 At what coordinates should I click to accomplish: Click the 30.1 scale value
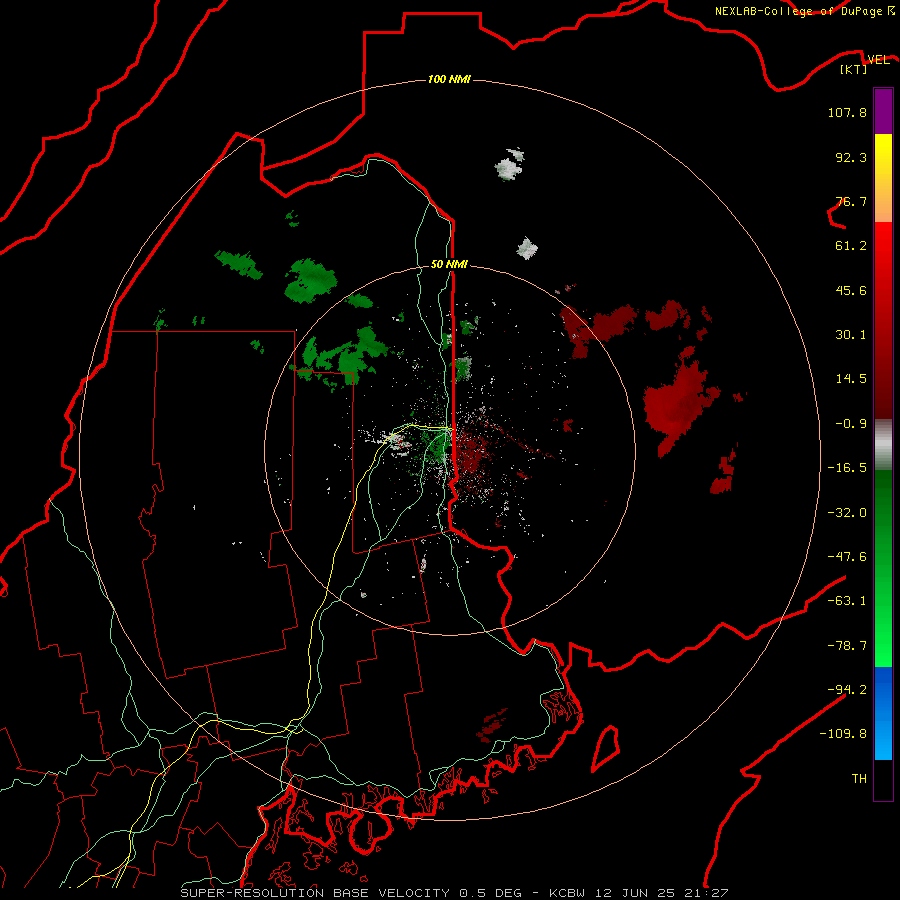tap(851, 335)
